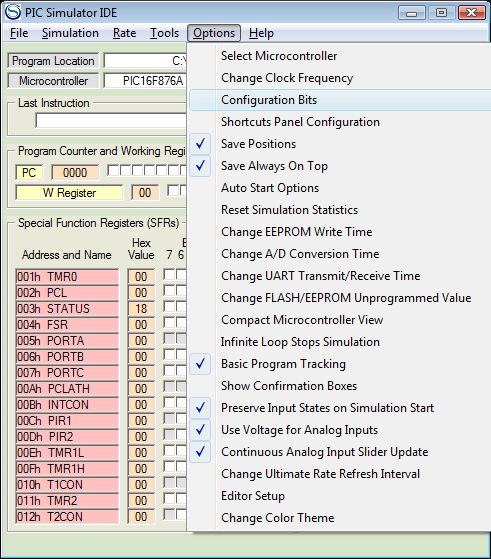491x559 pixels.
Task: Click the 006h PORTB register row
Action: pos(67,357)
